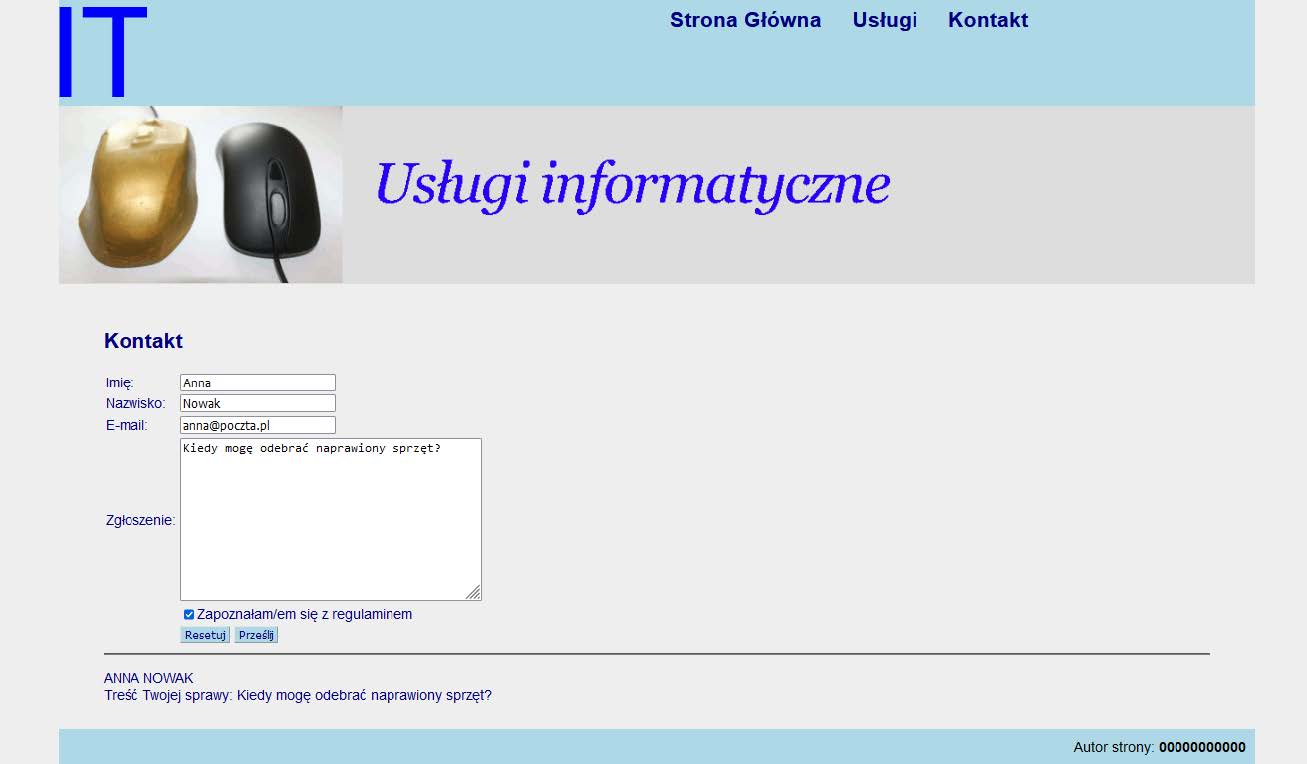Click the blue IT logo
The width and height of the screenshot is (1307, 764).
pyautogui.click(x=103, y=52)
